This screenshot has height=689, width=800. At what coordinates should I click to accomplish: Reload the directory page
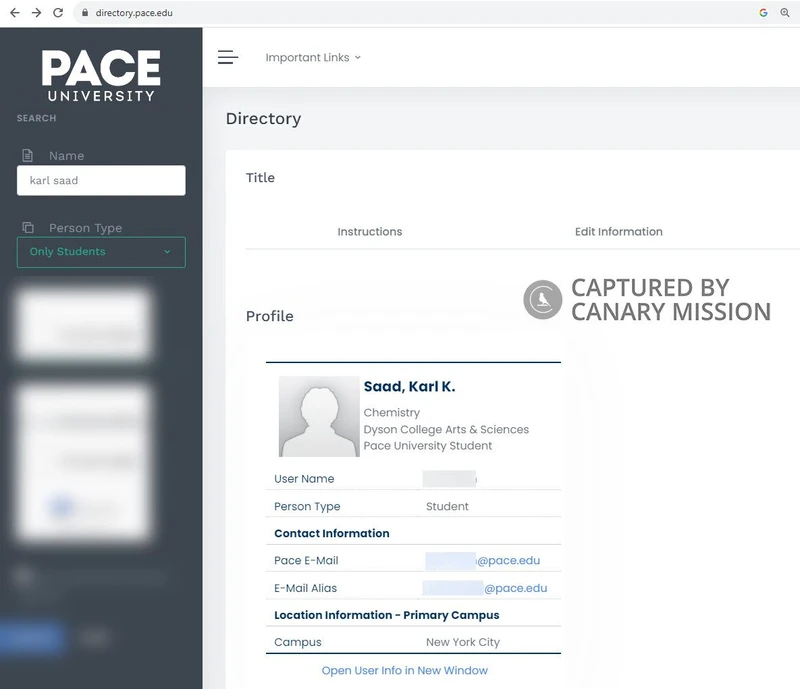[x=58, y=13]
